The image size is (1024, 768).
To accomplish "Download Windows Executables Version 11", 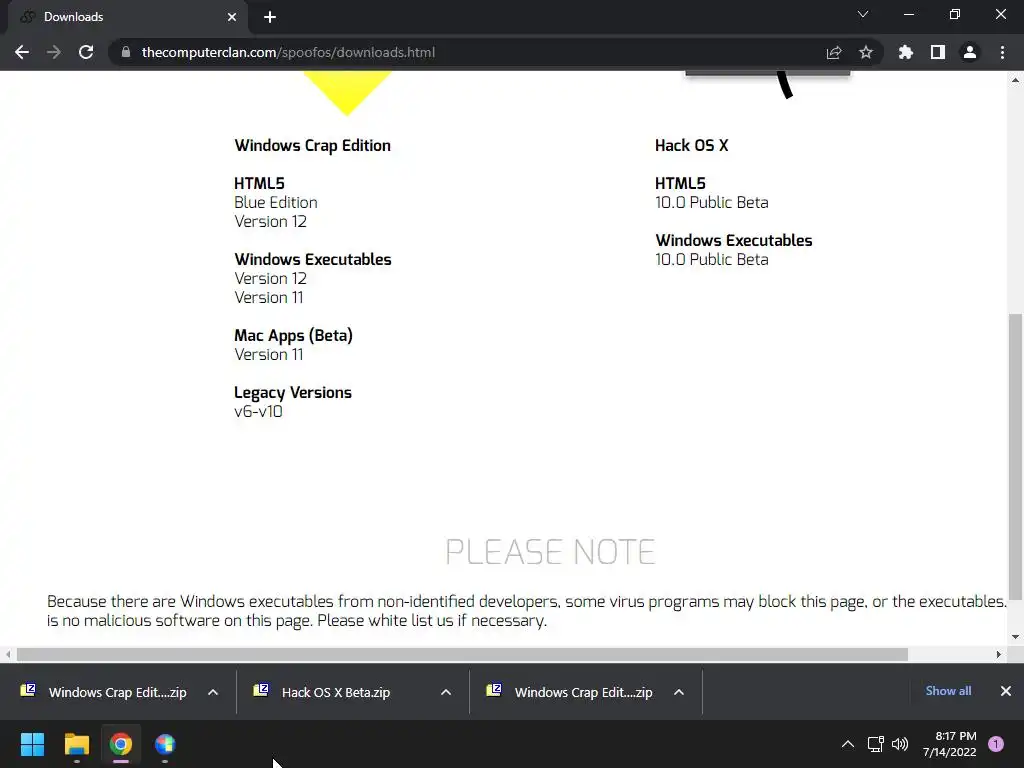I will (268, 297).
